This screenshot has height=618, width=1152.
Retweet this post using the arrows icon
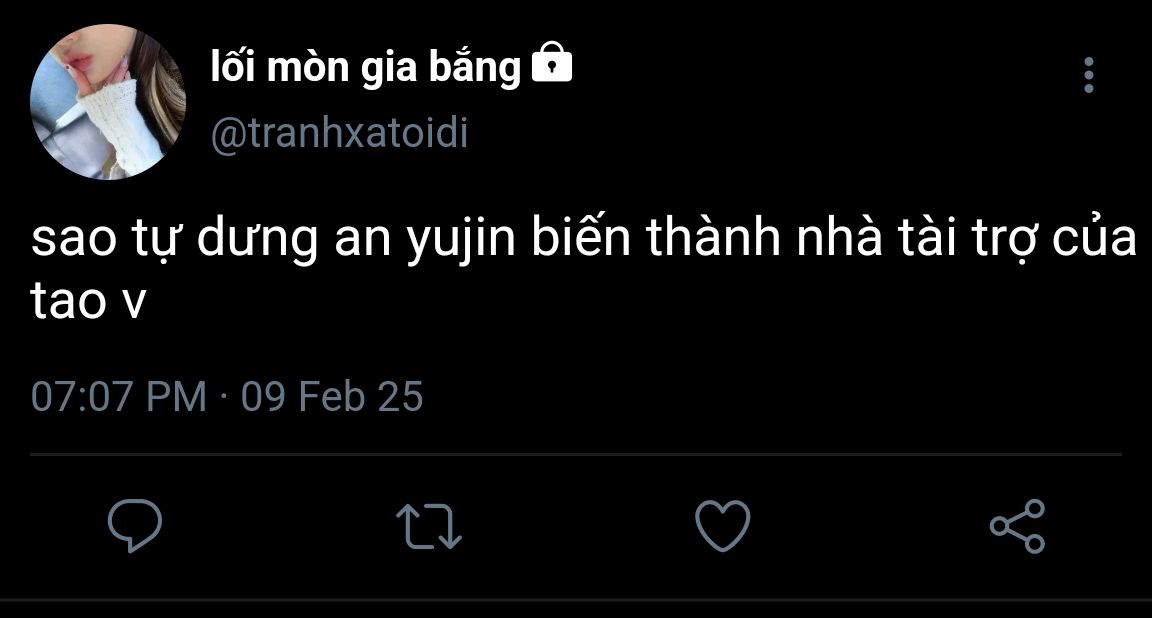428,526
